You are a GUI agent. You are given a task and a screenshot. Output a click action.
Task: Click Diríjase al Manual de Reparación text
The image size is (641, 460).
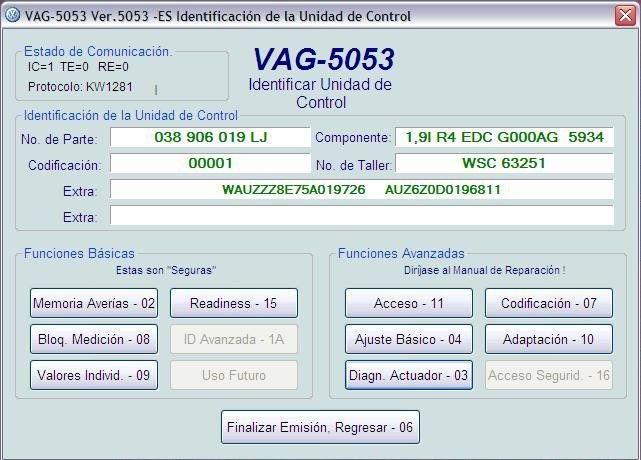pos(485,270)
